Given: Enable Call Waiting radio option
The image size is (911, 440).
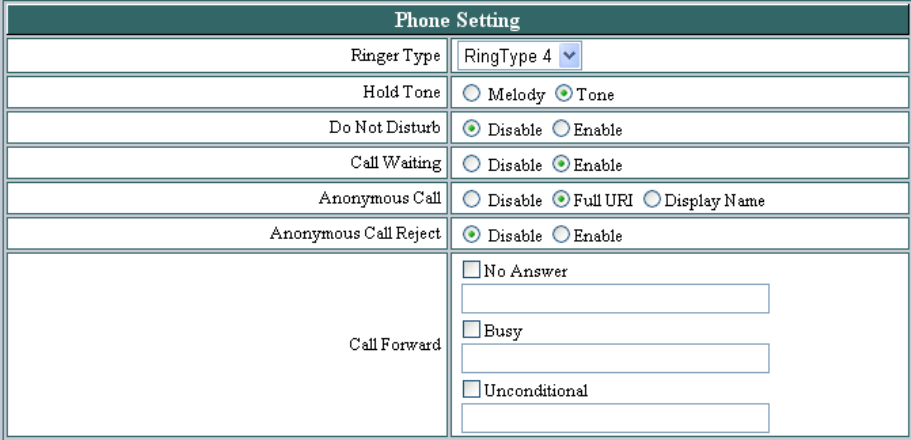Looking at the screenshot, I should click(561, 165).
